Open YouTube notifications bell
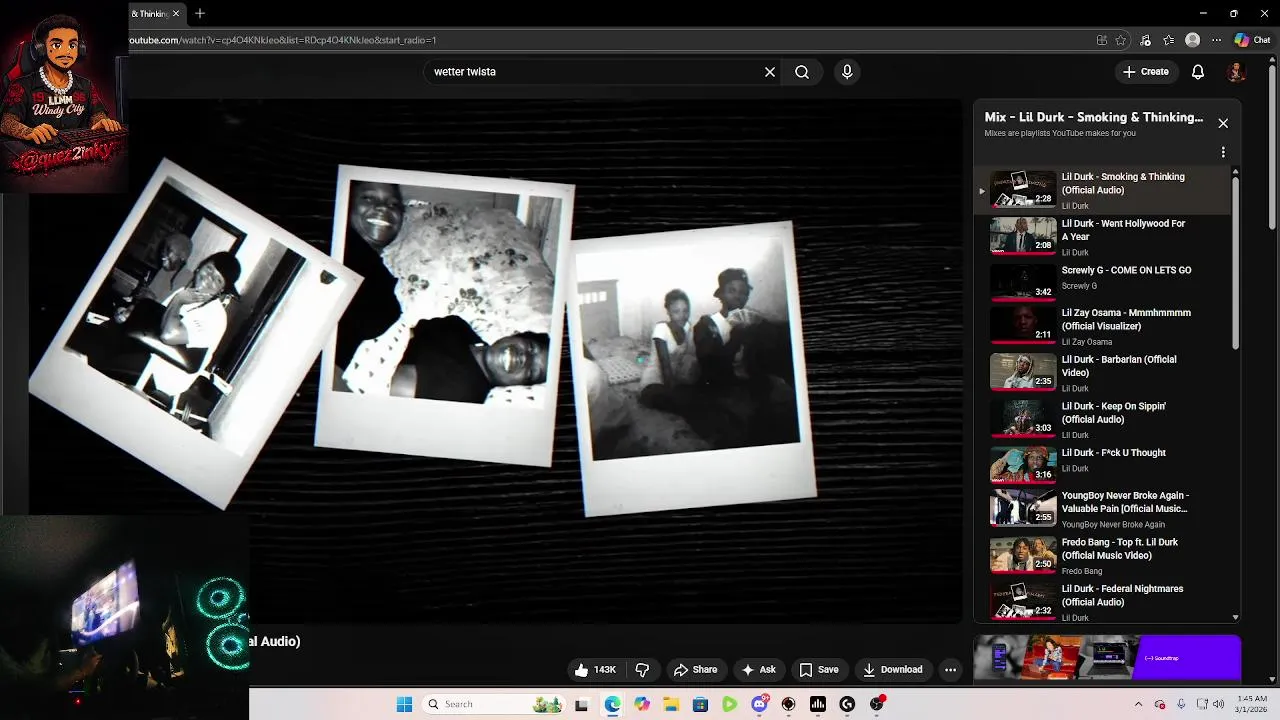This screenshot has height=720, width=1280. 1198,72
